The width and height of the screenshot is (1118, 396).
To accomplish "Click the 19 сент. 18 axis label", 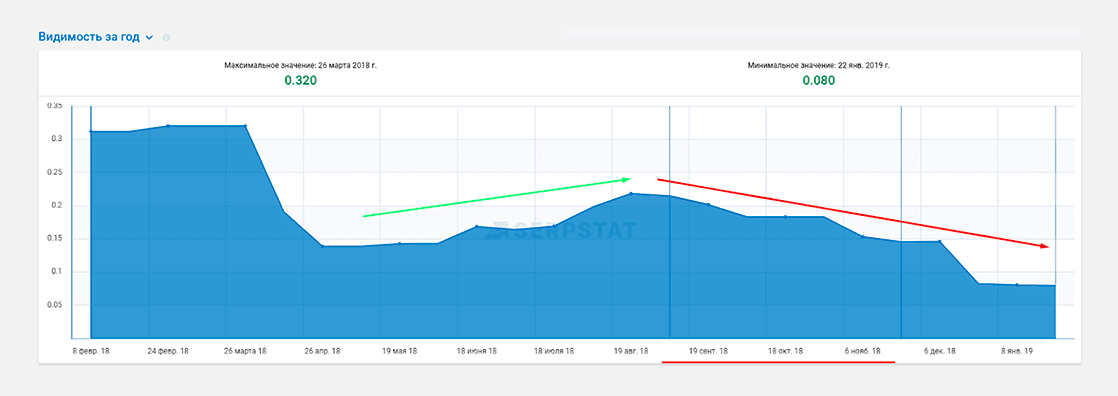I will tap(708, 351).
